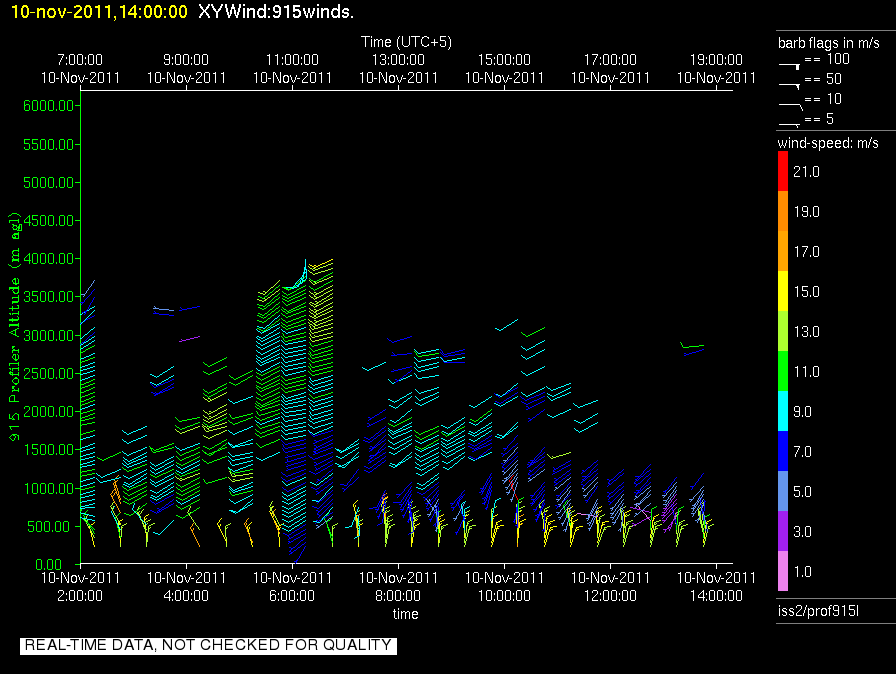The width and height of the screenshot is (896, 674).
Task: Click the XYWind:915winds. title text
Action: (276, 11)
